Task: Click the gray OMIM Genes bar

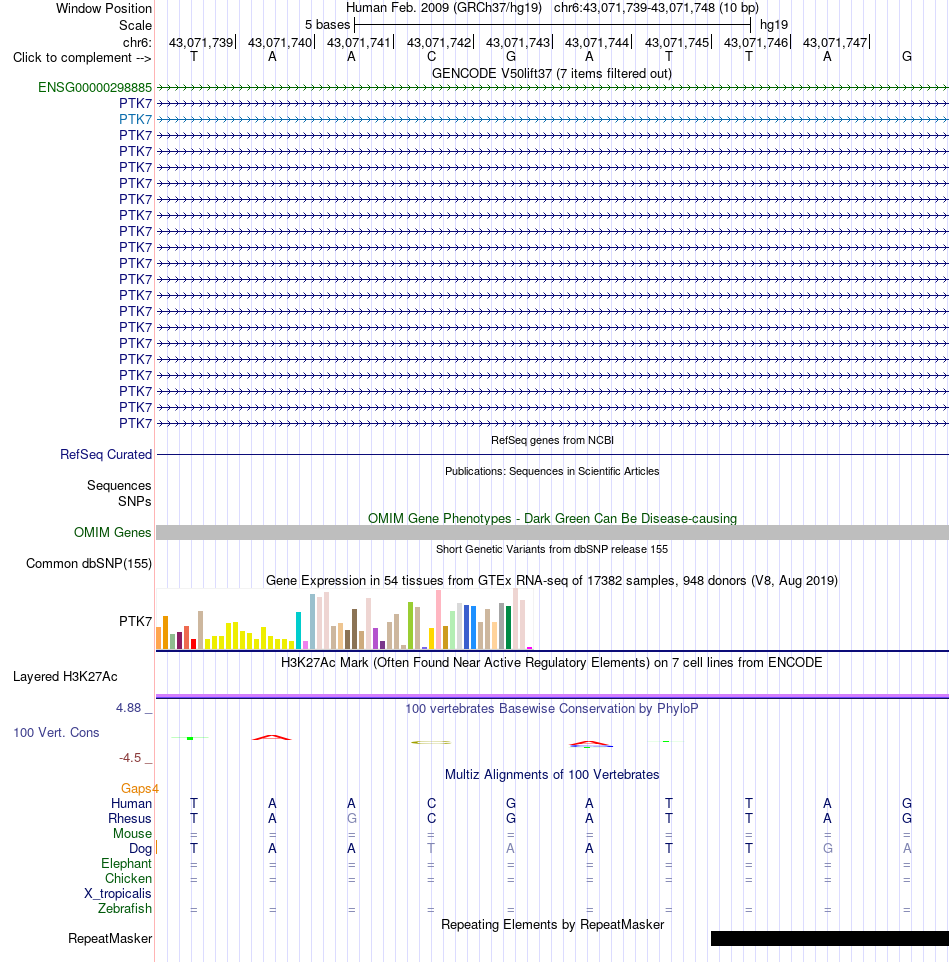Action: pos(552,533)
